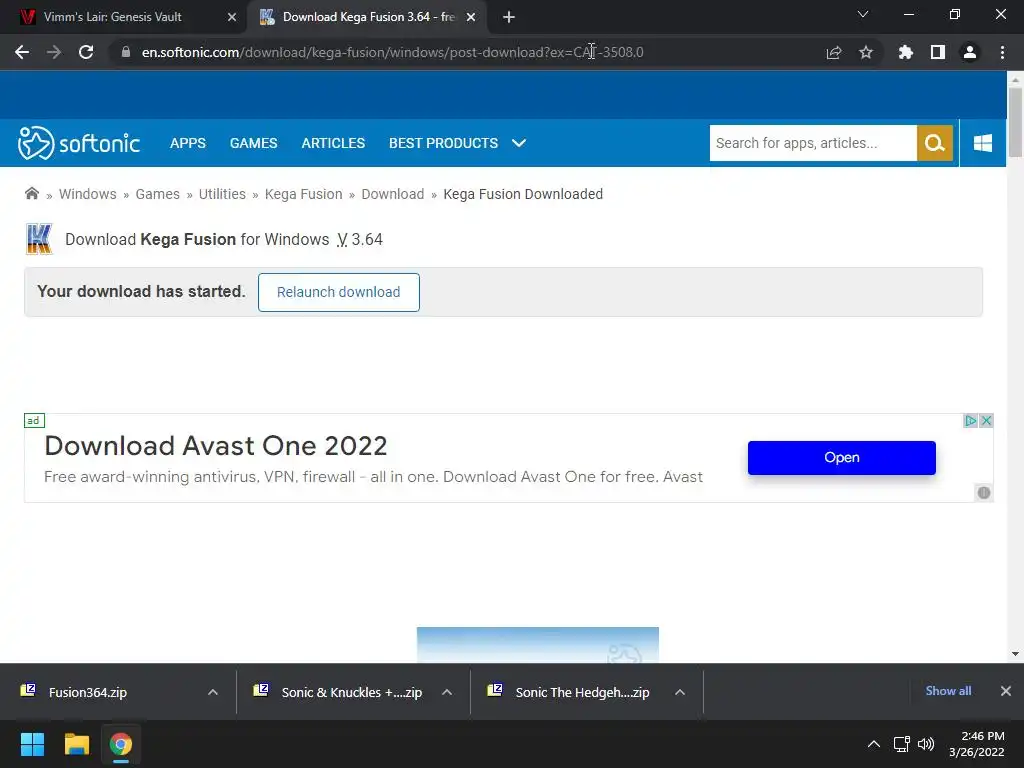Open BEST PRODUCTS menu
The height and width of the screenshot is (768, 1024).
[443, 143]
